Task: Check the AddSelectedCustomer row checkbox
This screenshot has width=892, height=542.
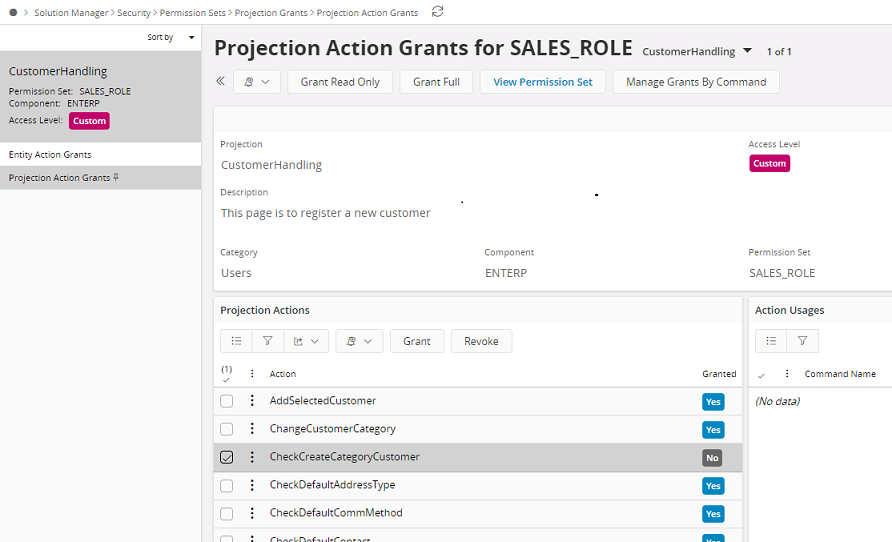Action: pyautogui.click(x=227, y=401)
